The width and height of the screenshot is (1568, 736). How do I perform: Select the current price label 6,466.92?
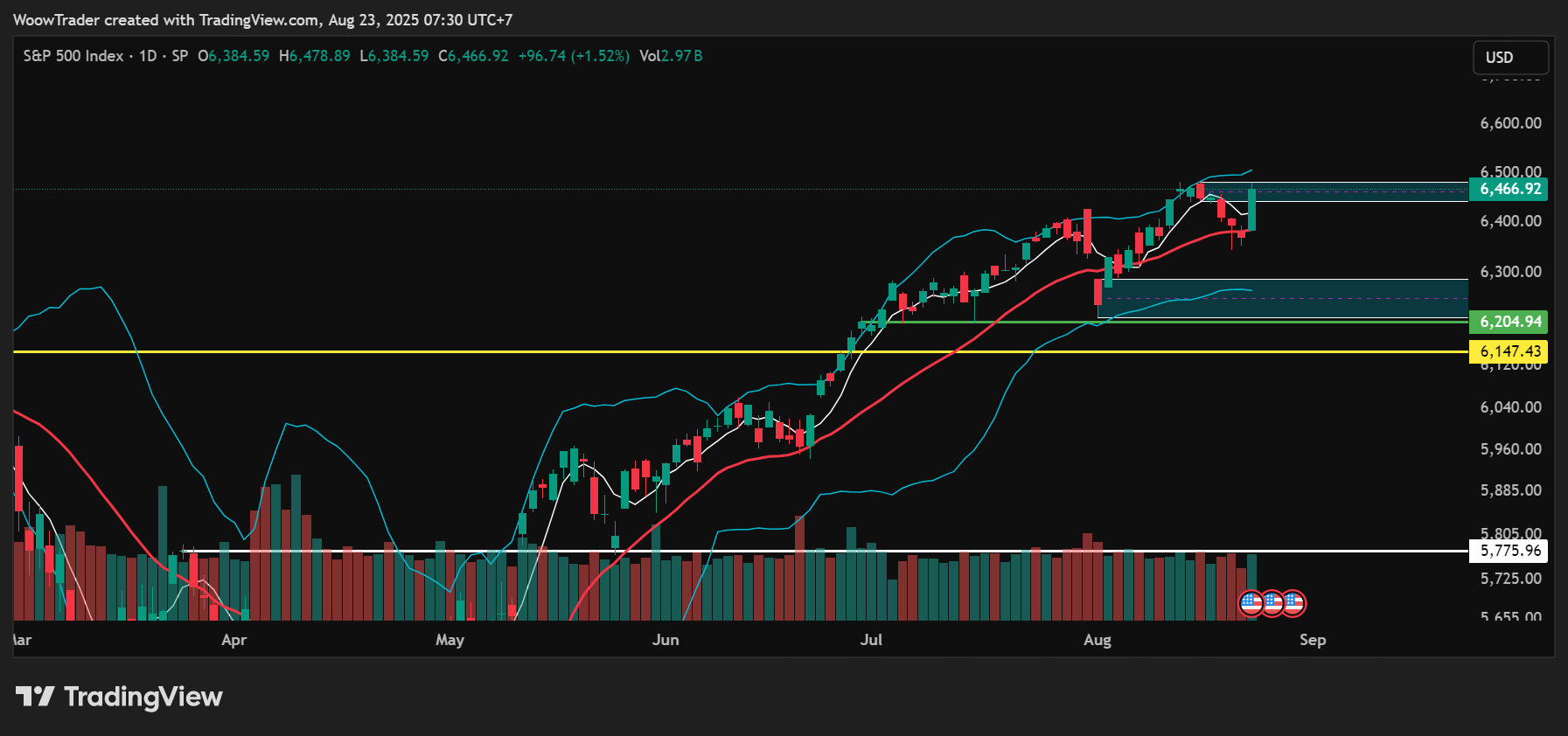click(1509, 189)
